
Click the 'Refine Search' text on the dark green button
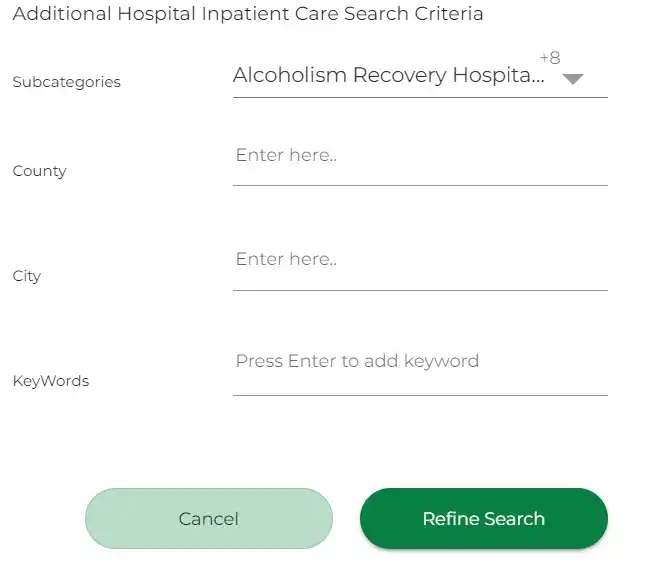[483, 518]
